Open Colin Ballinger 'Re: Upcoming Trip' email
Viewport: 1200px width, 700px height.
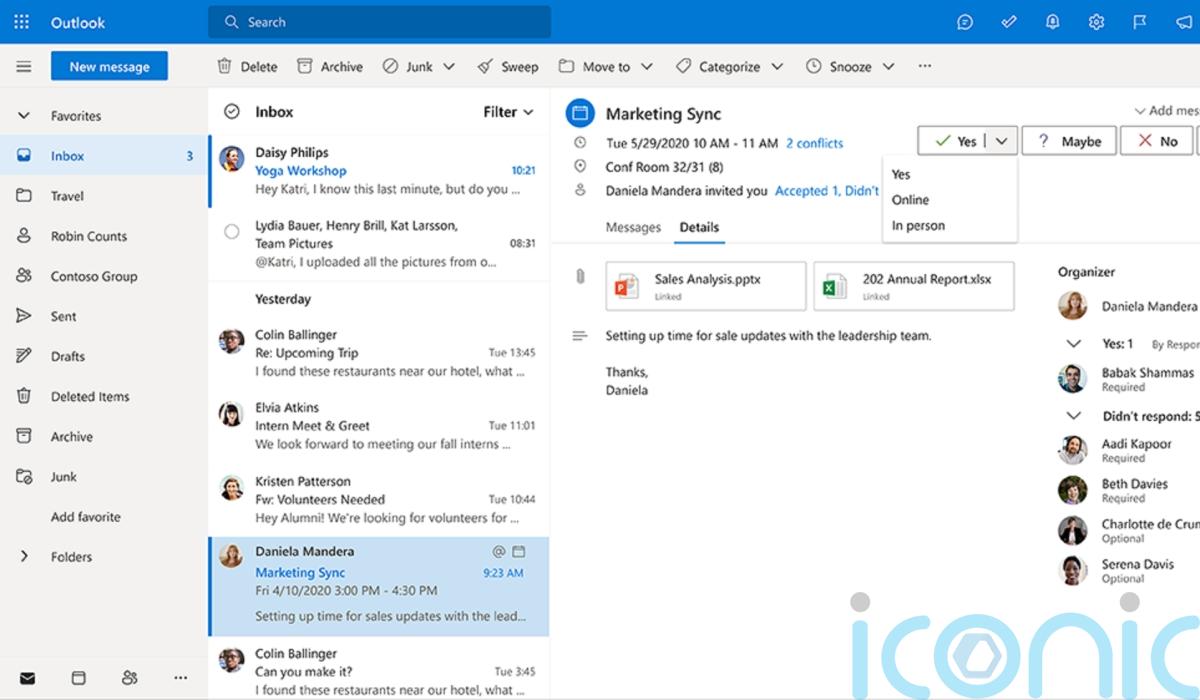[x=379, y=353]
